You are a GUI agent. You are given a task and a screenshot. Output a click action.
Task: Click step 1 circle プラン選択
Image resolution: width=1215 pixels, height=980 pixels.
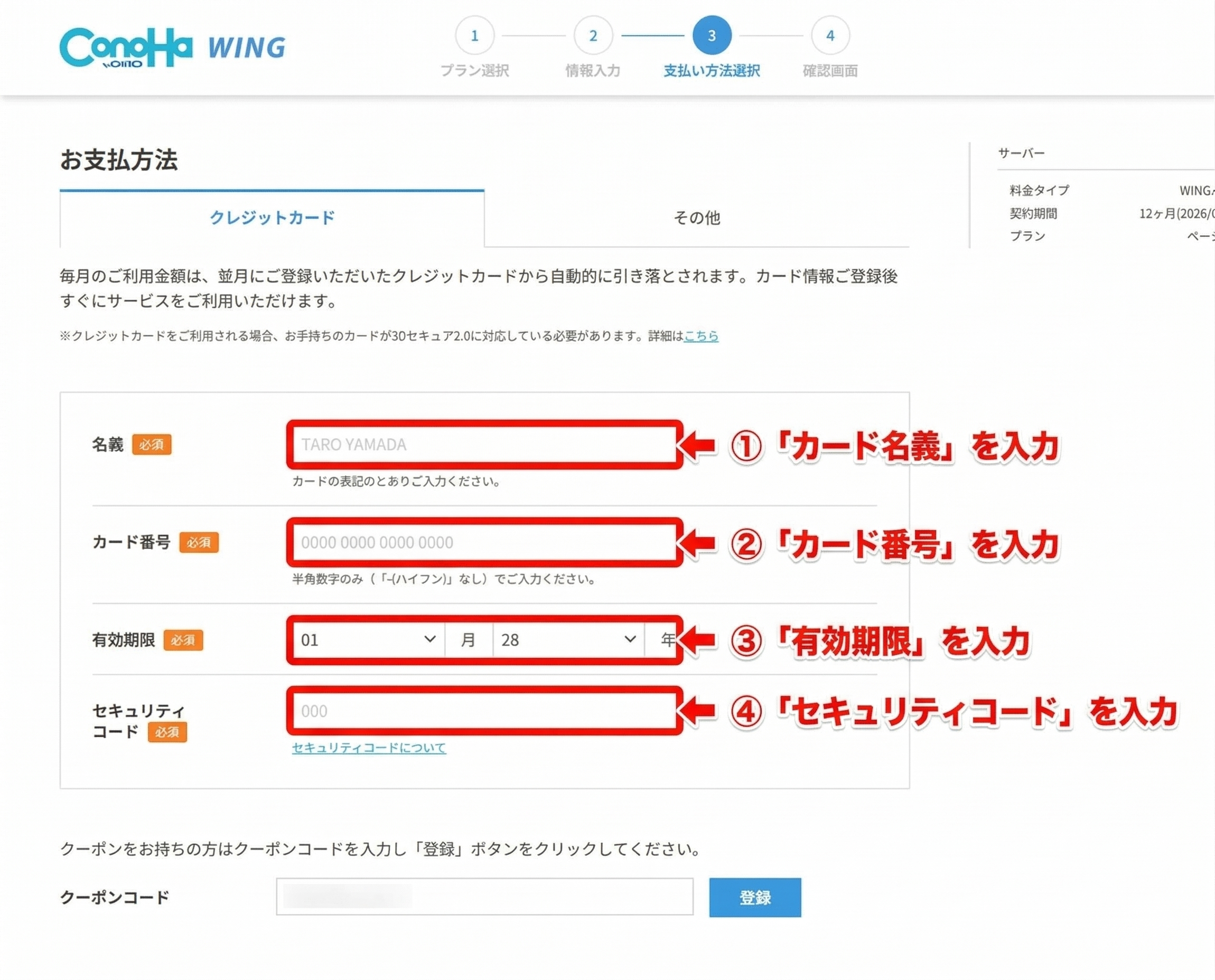pos(474,35)
